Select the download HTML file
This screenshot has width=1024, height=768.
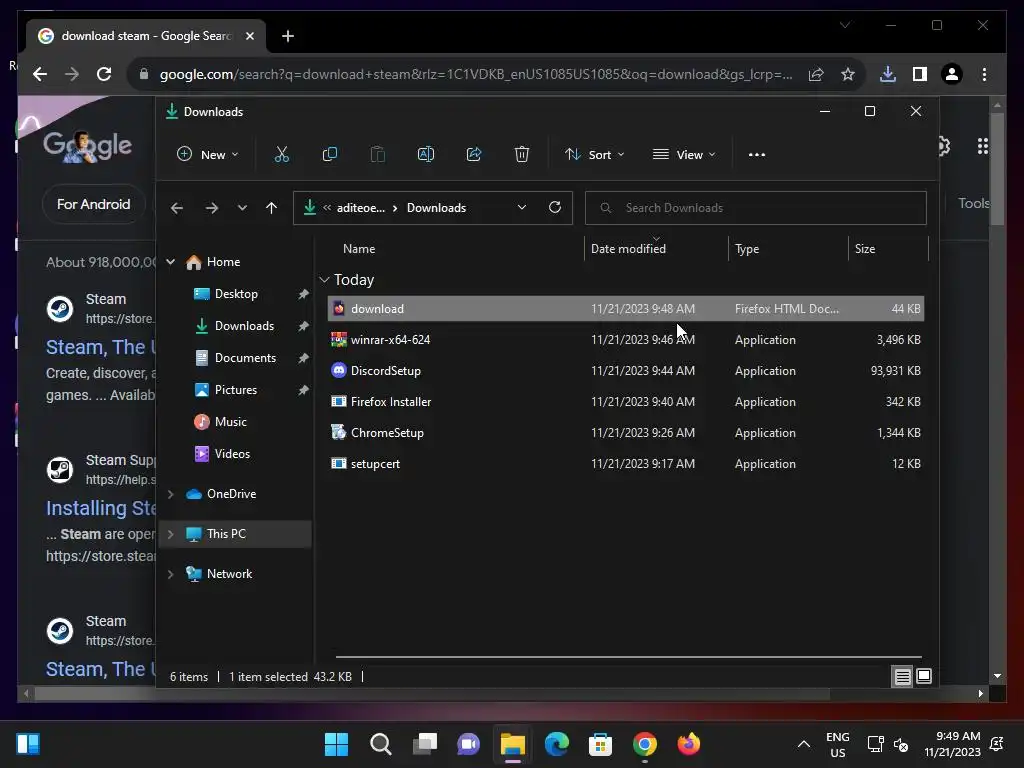click(626, 309)
